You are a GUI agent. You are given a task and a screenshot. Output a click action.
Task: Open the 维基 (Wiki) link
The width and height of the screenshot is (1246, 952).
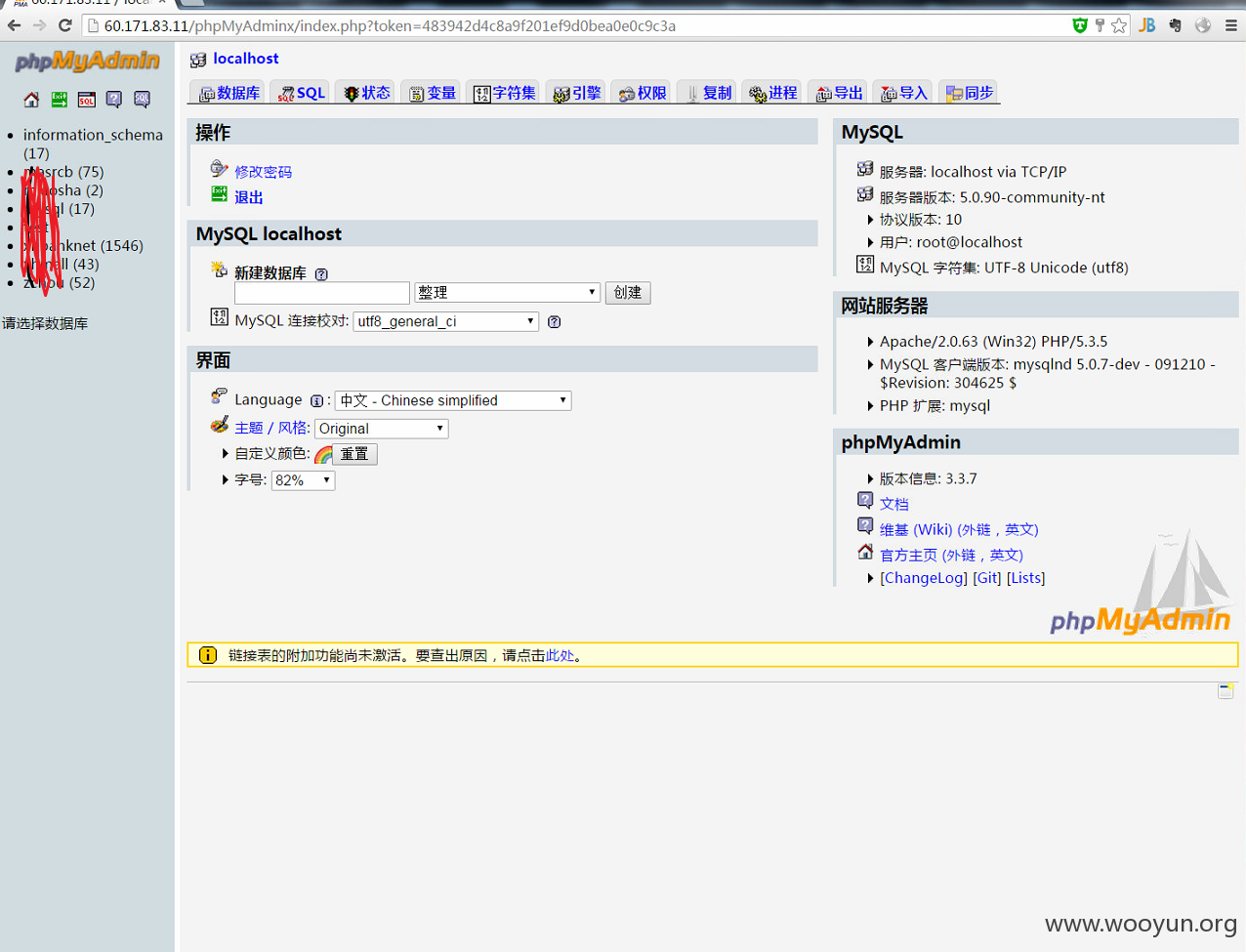[x=959, y=529]
